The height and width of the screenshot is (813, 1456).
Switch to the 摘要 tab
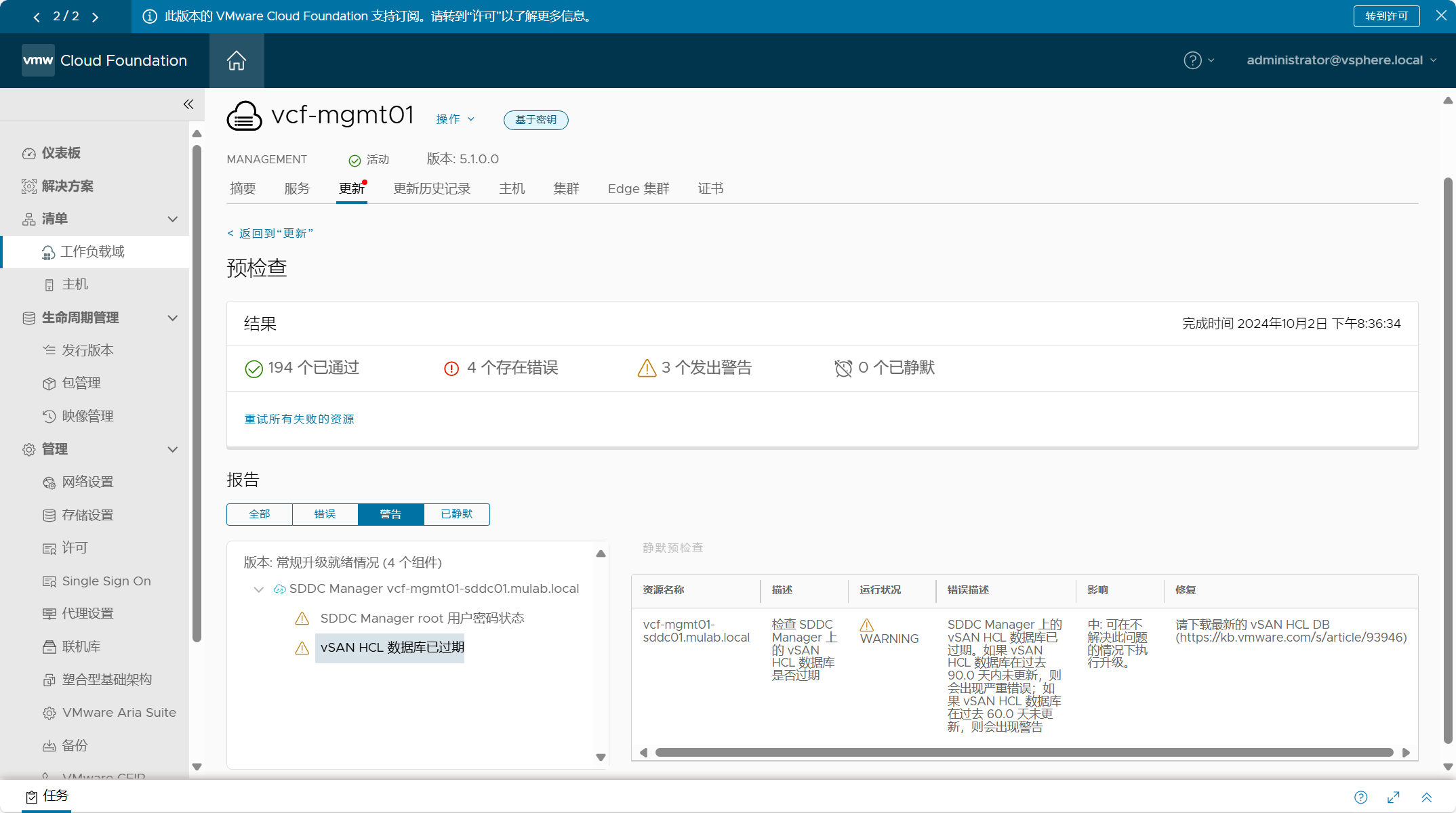[x=243, y=188]
